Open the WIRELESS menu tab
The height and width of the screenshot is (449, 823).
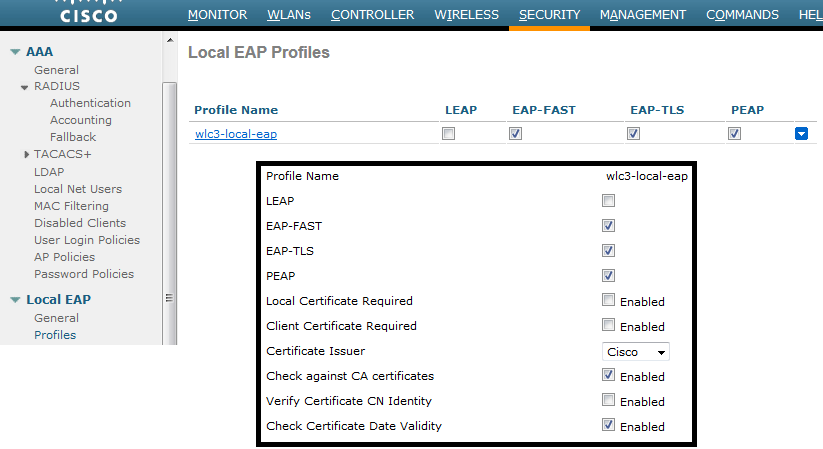tap(466, 15)
